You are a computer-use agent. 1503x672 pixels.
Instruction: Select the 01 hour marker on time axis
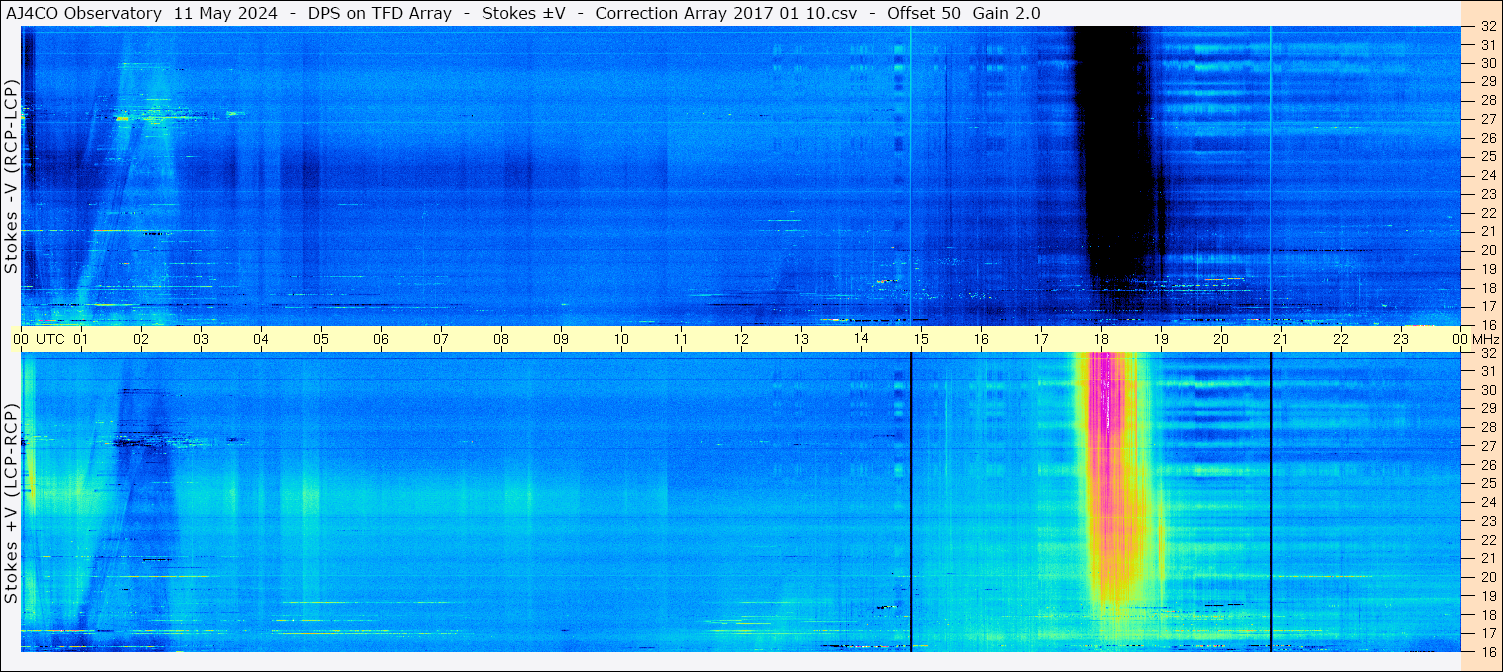pos(81,340)
